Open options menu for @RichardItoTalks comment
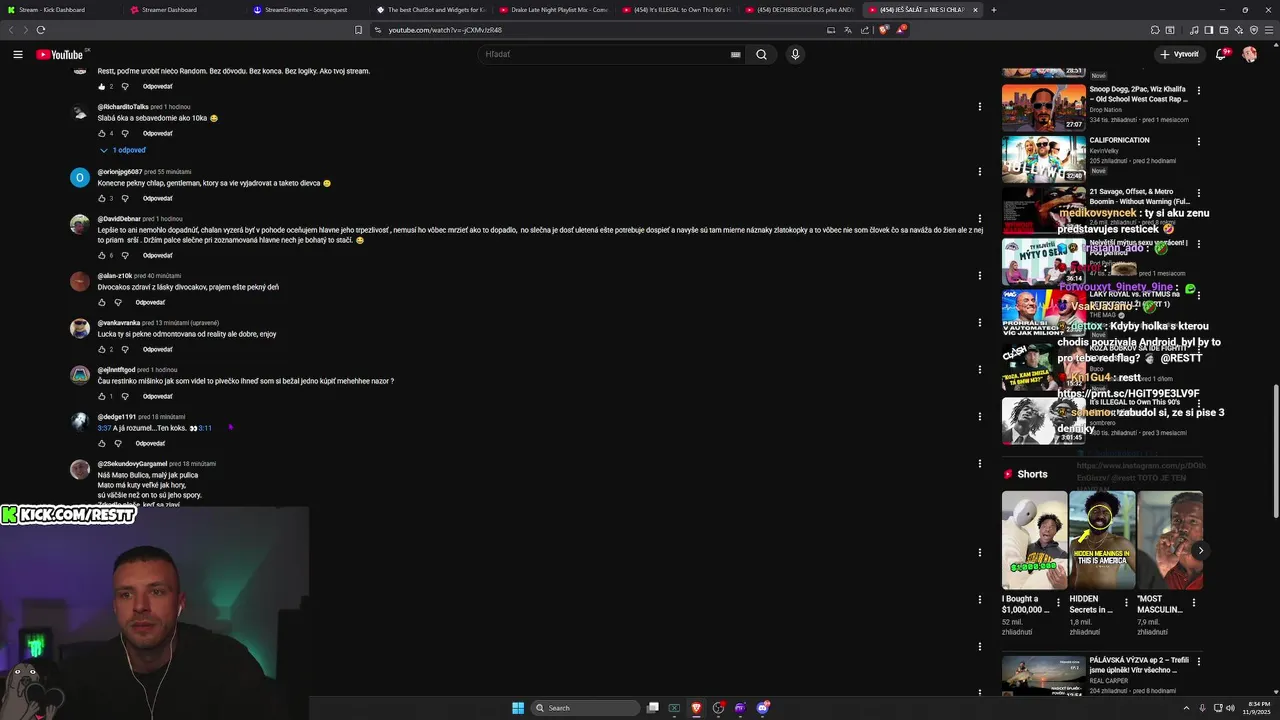The width and height of the screenshot is (1280, 720). click(x=979, y=106)
